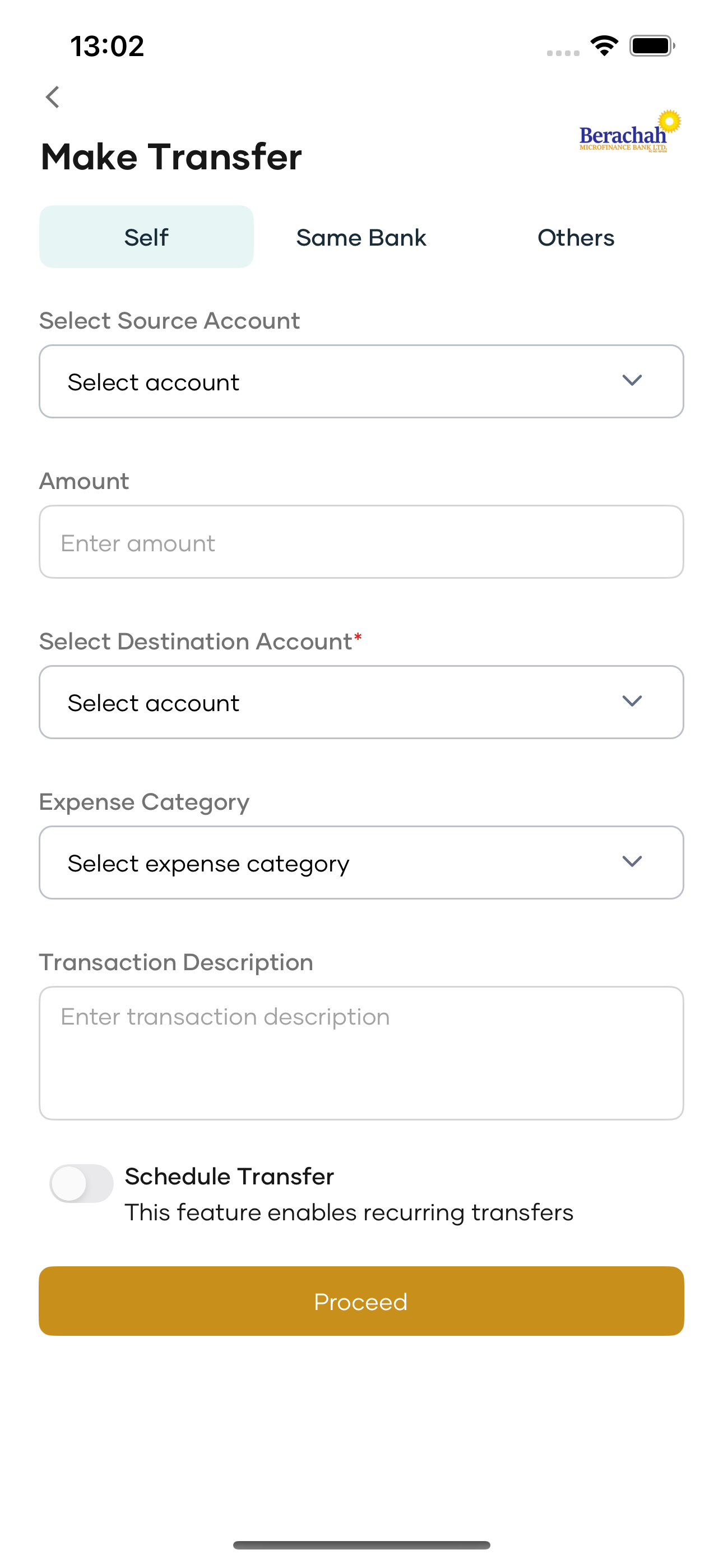Switch to the Others tab

point(576,237)
